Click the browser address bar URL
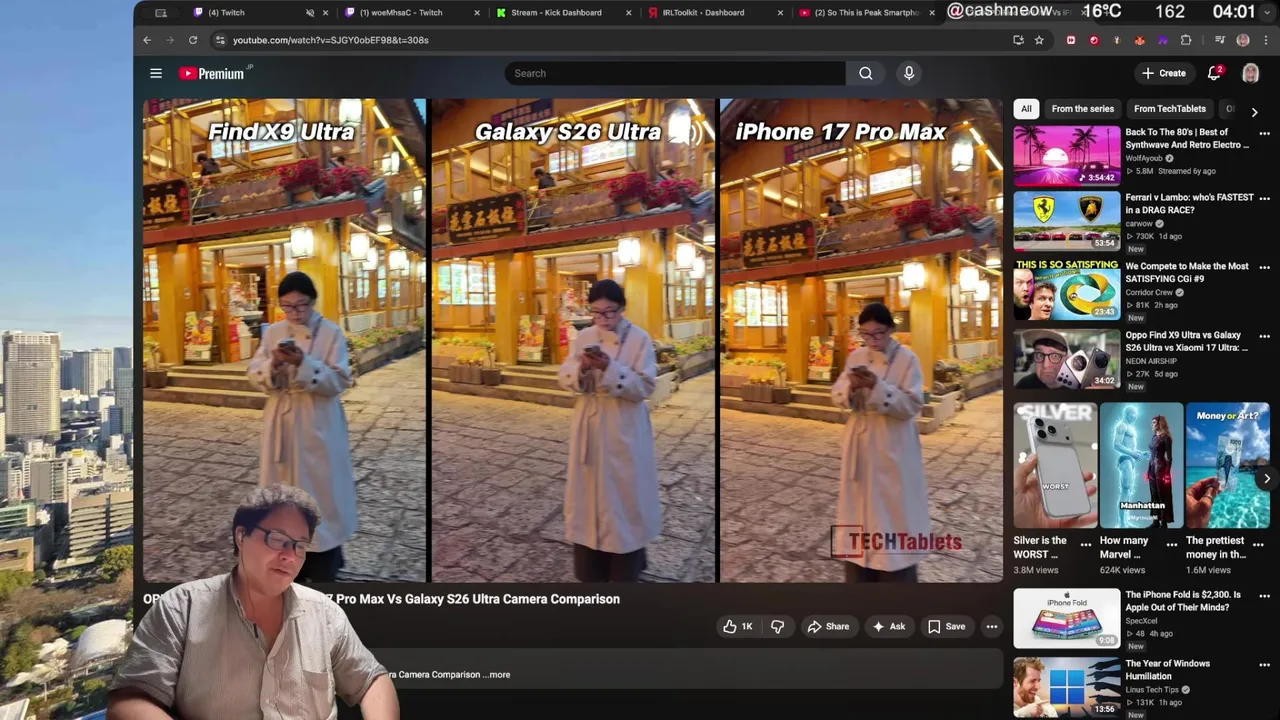Image resolution: width=1280 pixels, height=720 pixels. (330, 40)
